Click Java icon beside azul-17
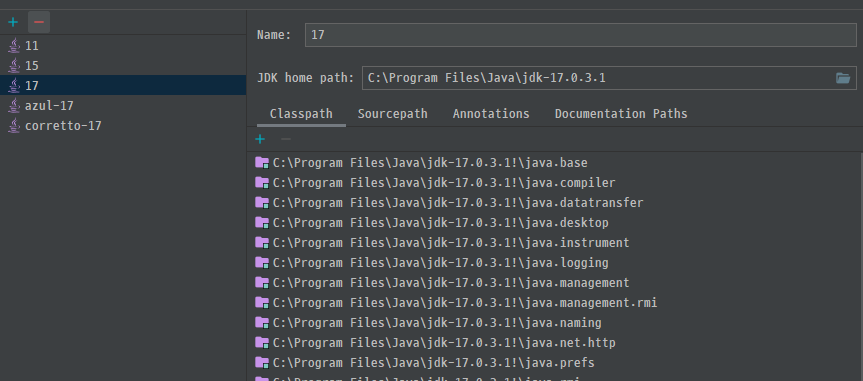This screenshot has width=863, height=381. (14, 105)
